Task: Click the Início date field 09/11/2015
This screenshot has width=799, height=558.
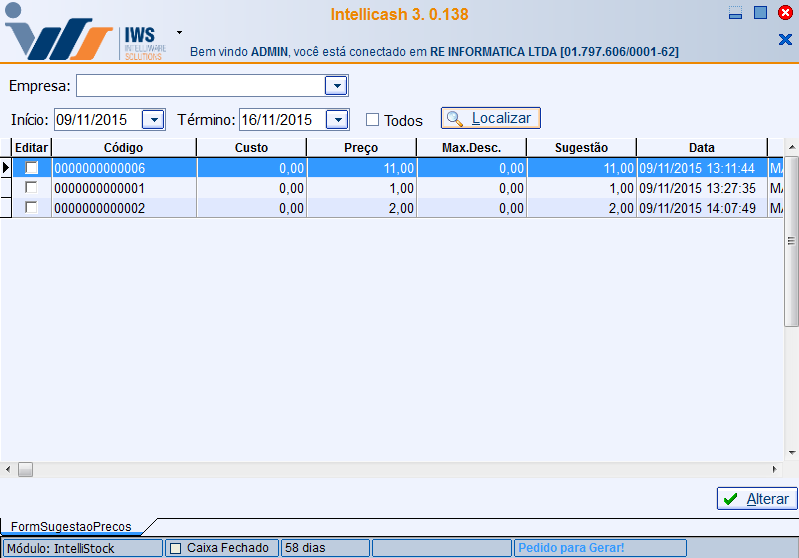Action: [x=98, y=120]
